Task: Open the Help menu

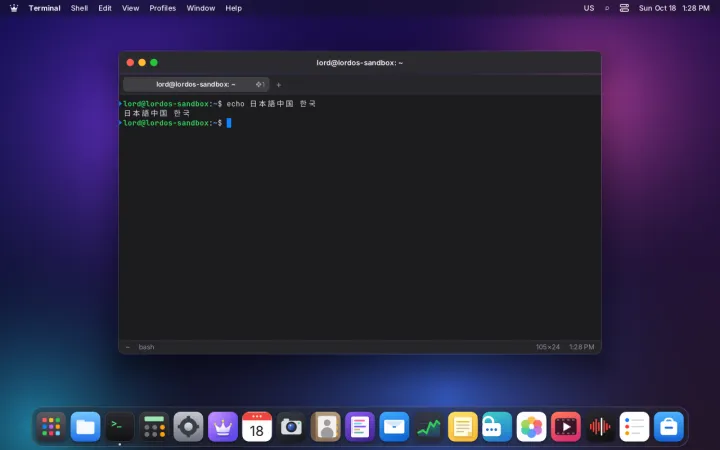Action: click(233, 8)
